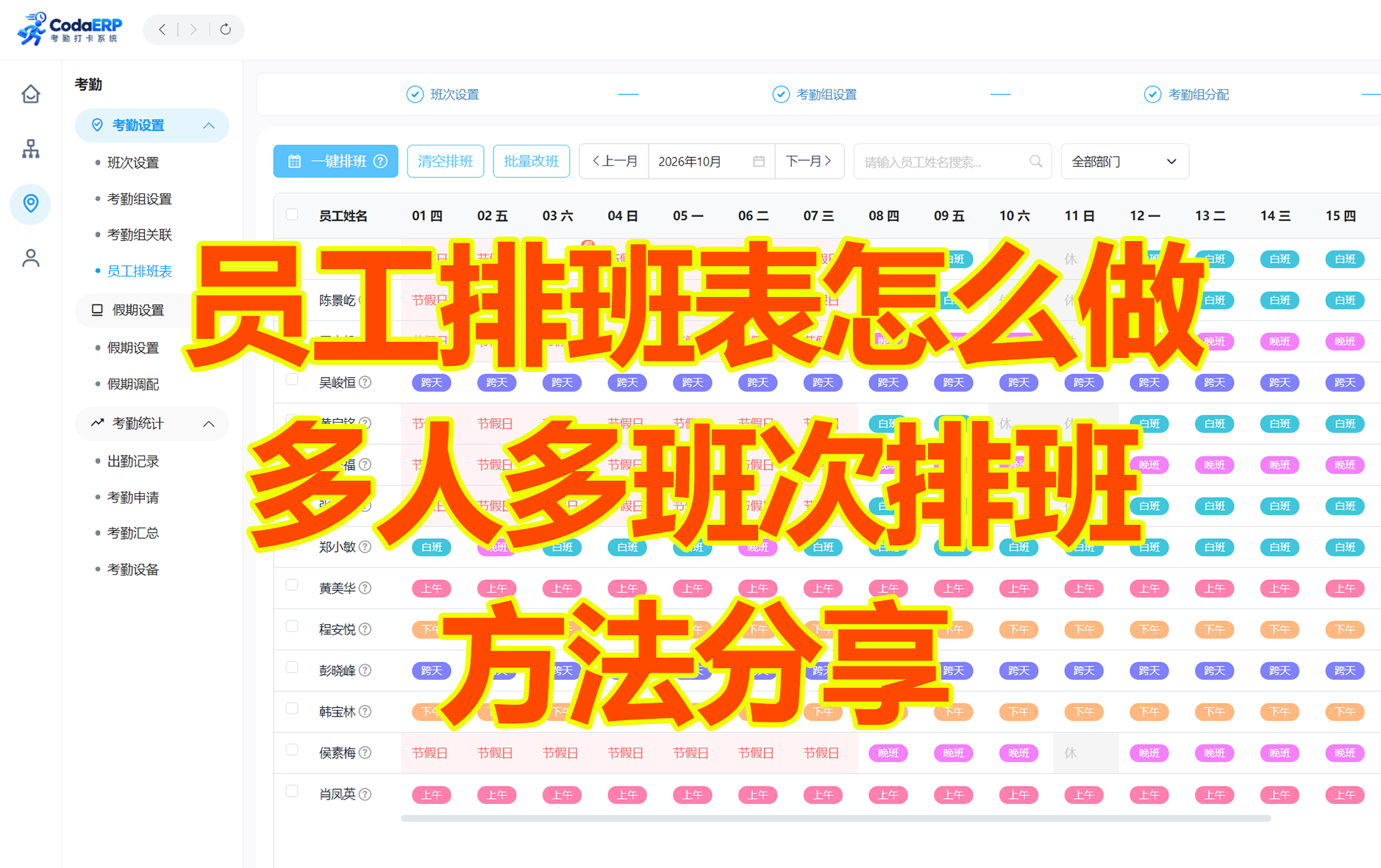Screen dimensions: 1381x868
Task: Click help icon next to 肖凤英
Action: tap(365, 794)
